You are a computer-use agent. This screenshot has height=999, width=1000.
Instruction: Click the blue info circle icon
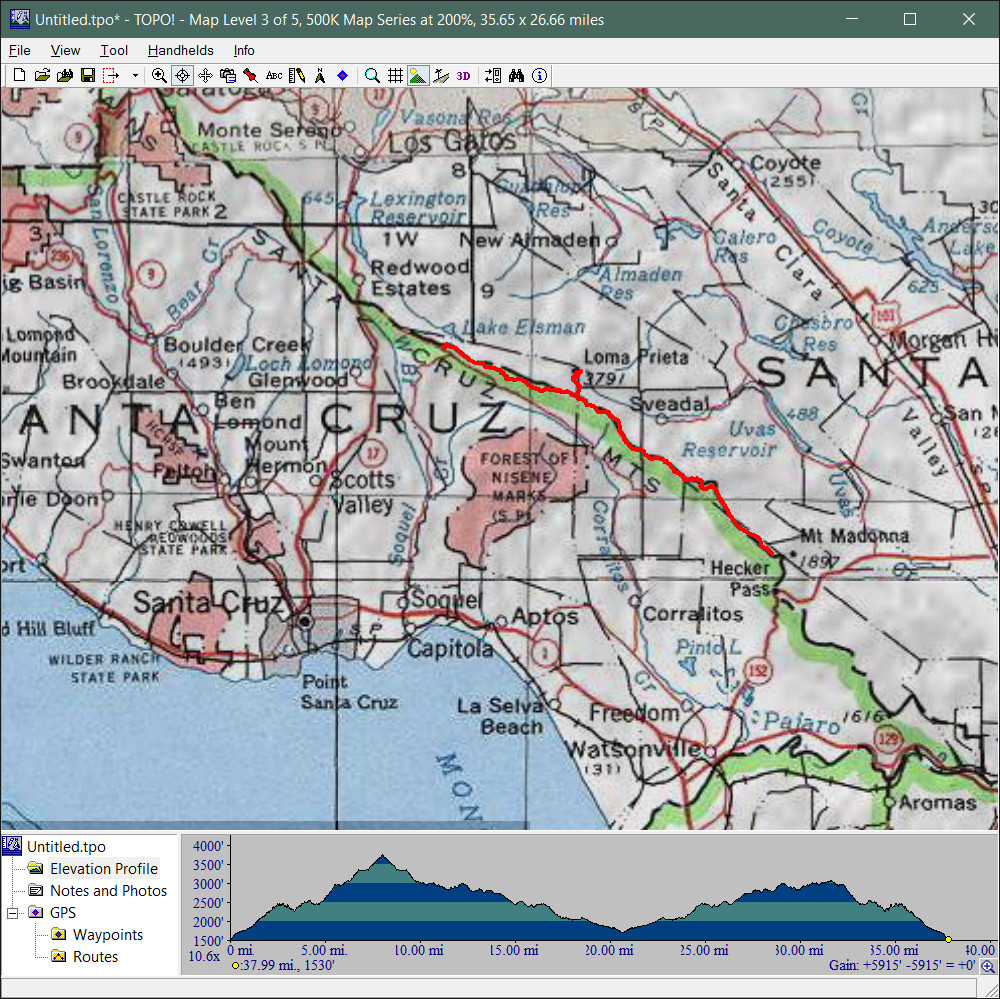coord(540,75)
